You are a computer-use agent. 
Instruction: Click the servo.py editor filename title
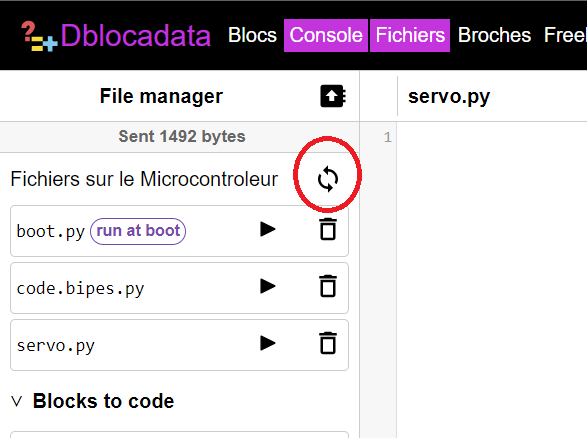coord(449,97)
